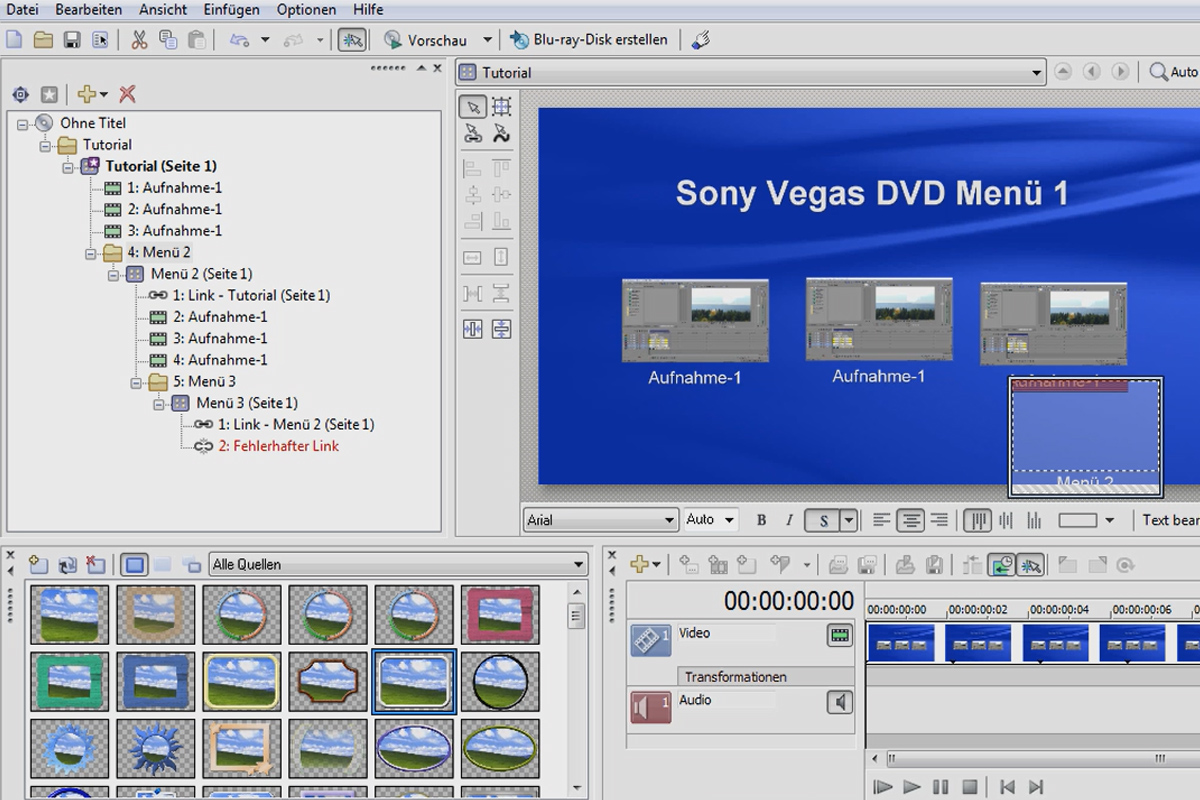Viewport: 1200px width, 800px height.
Task: Toggle bold text formatting
Action: click(761, 520)
